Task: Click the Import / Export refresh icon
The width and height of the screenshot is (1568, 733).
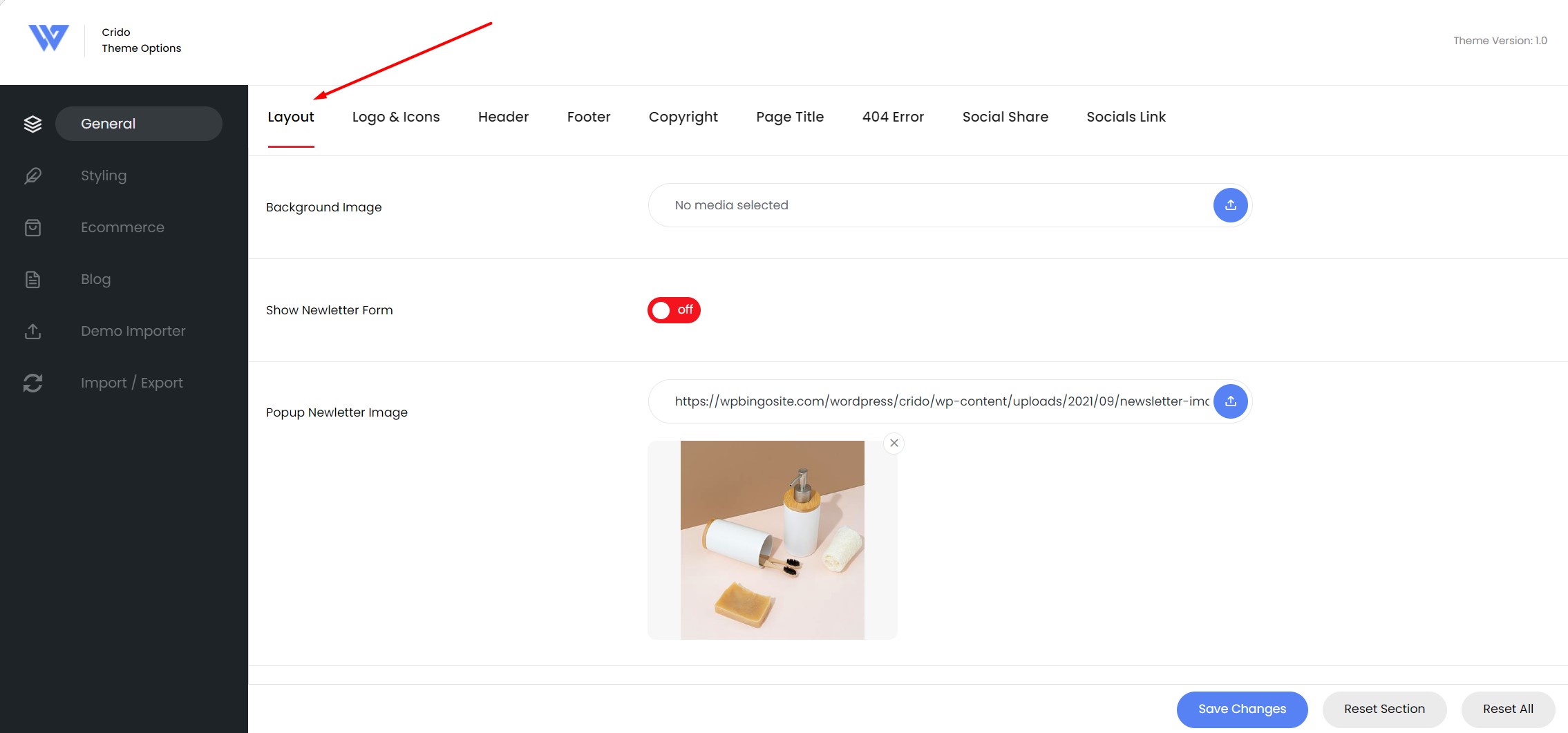Action: pos(32,383)
